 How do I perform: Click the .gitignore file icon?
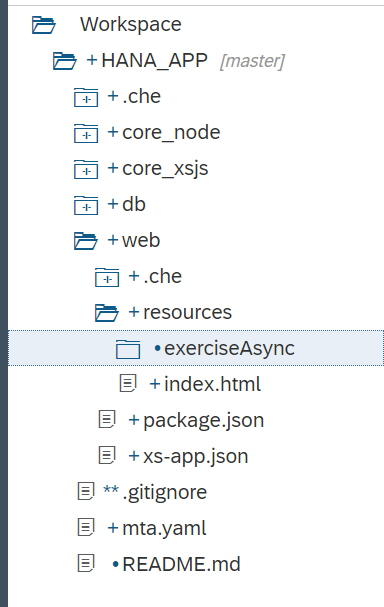coord(86,492)
